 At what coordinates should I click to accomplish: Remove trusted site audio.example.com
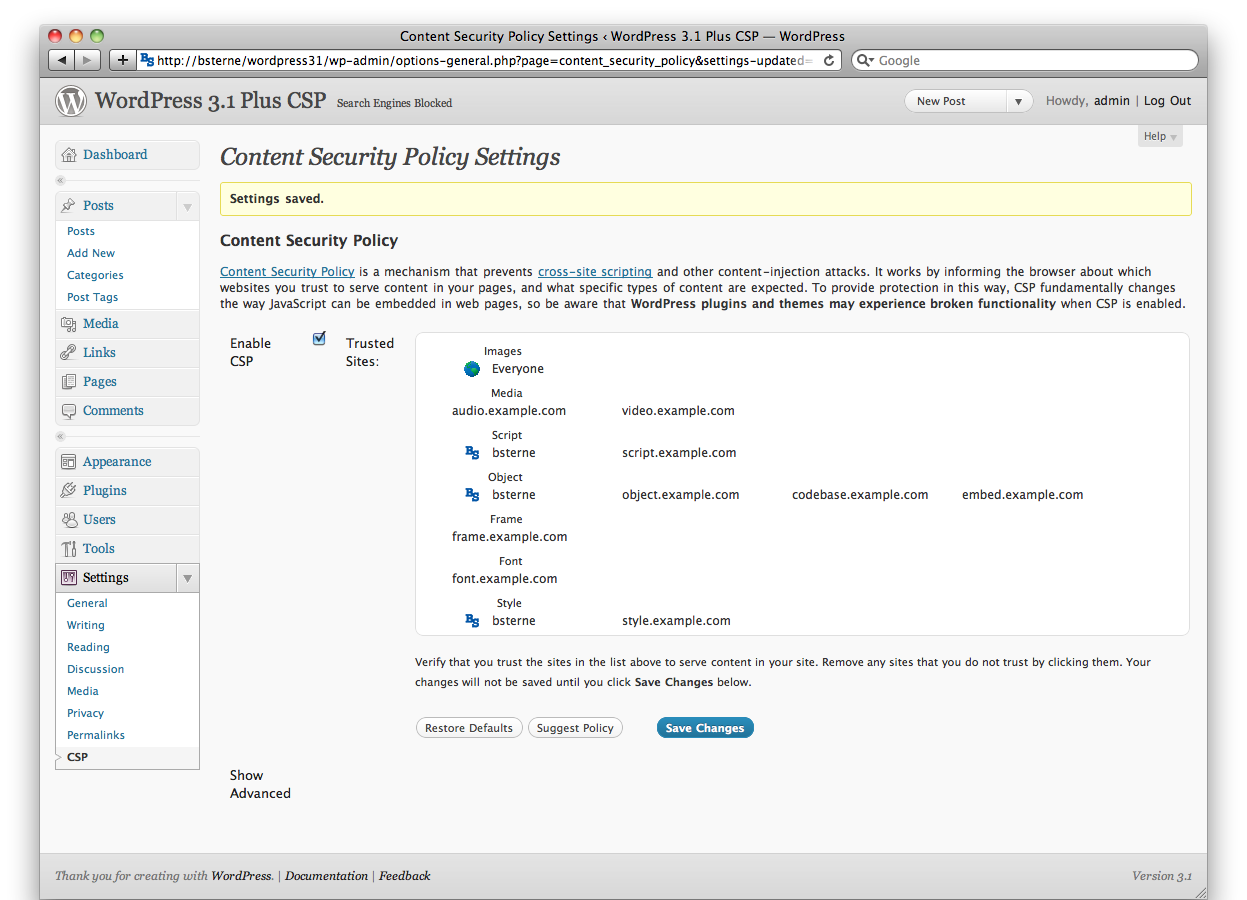click(509, 411)
